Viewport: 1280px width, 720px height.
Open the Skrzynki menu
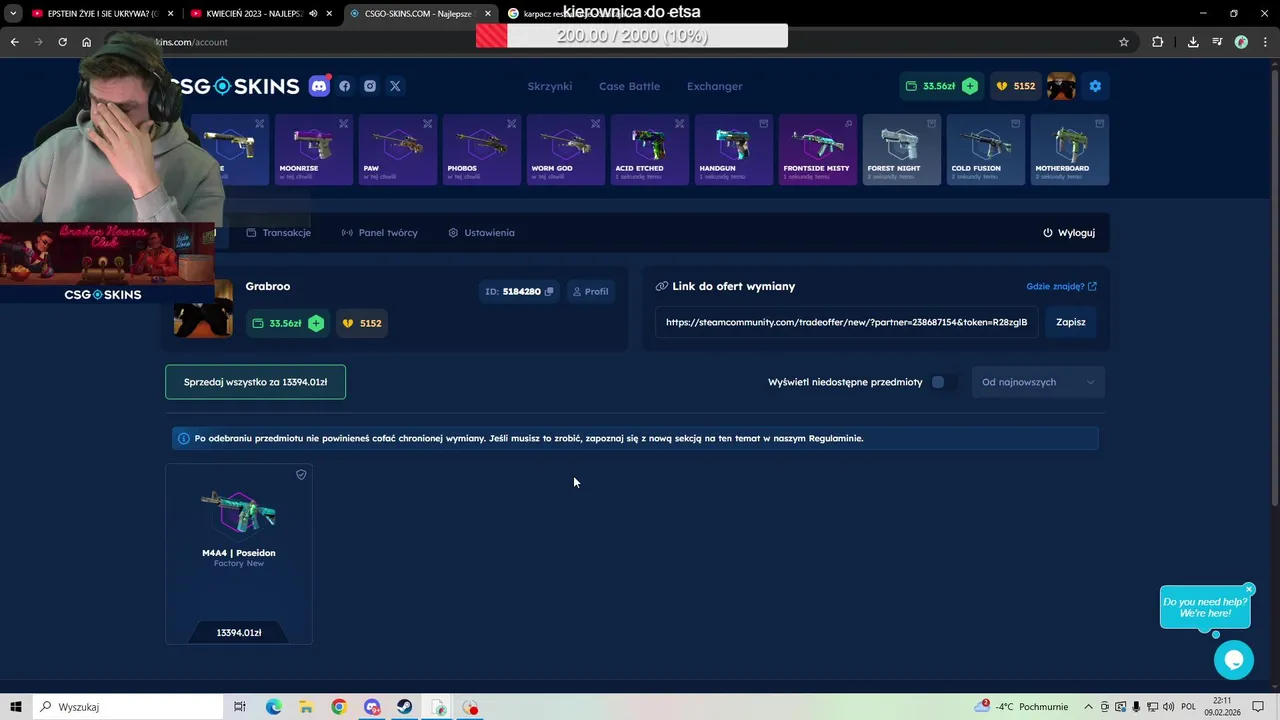[550, 86]
